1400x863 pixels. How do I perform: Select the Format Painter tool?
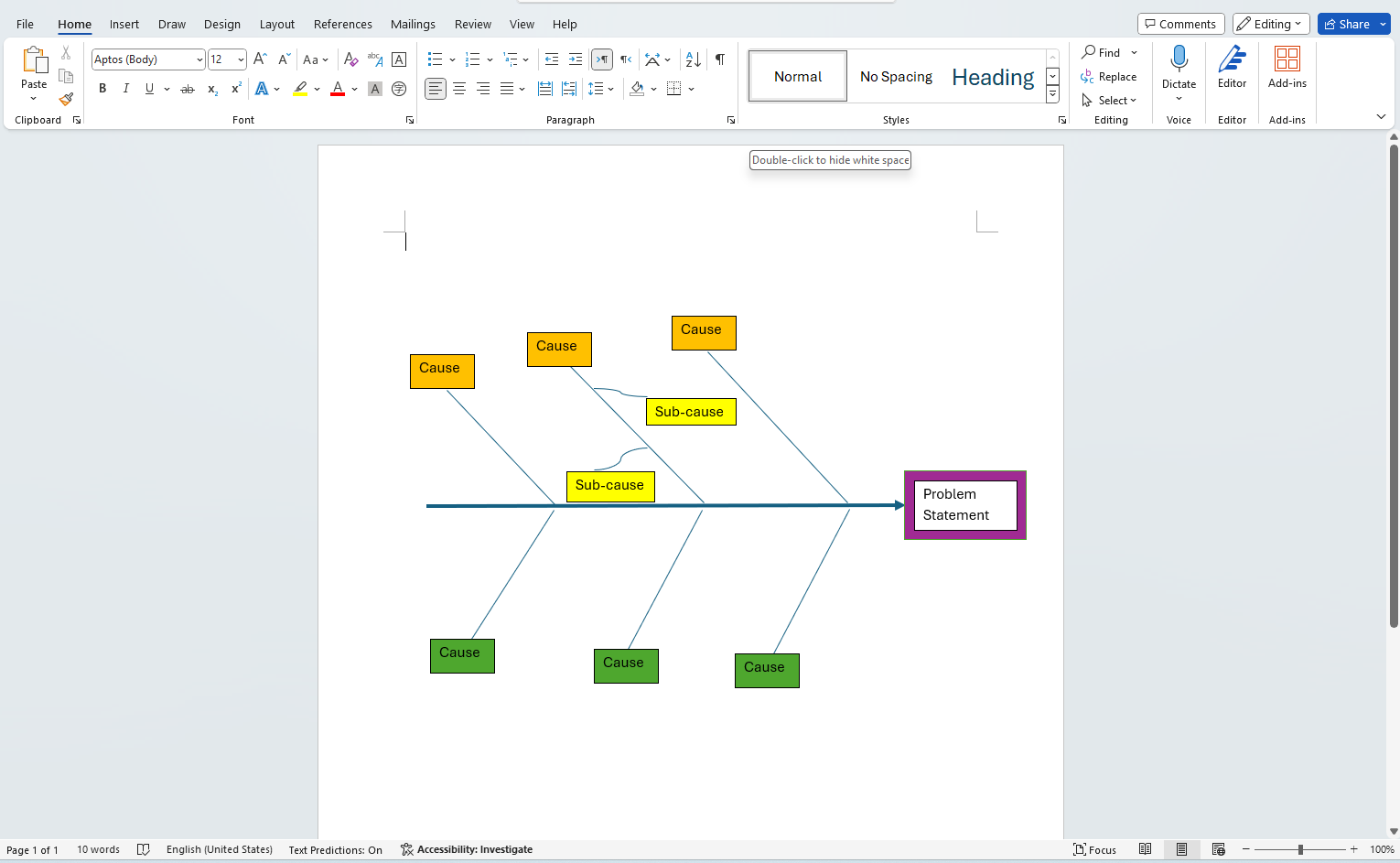[x=65, y=99]
